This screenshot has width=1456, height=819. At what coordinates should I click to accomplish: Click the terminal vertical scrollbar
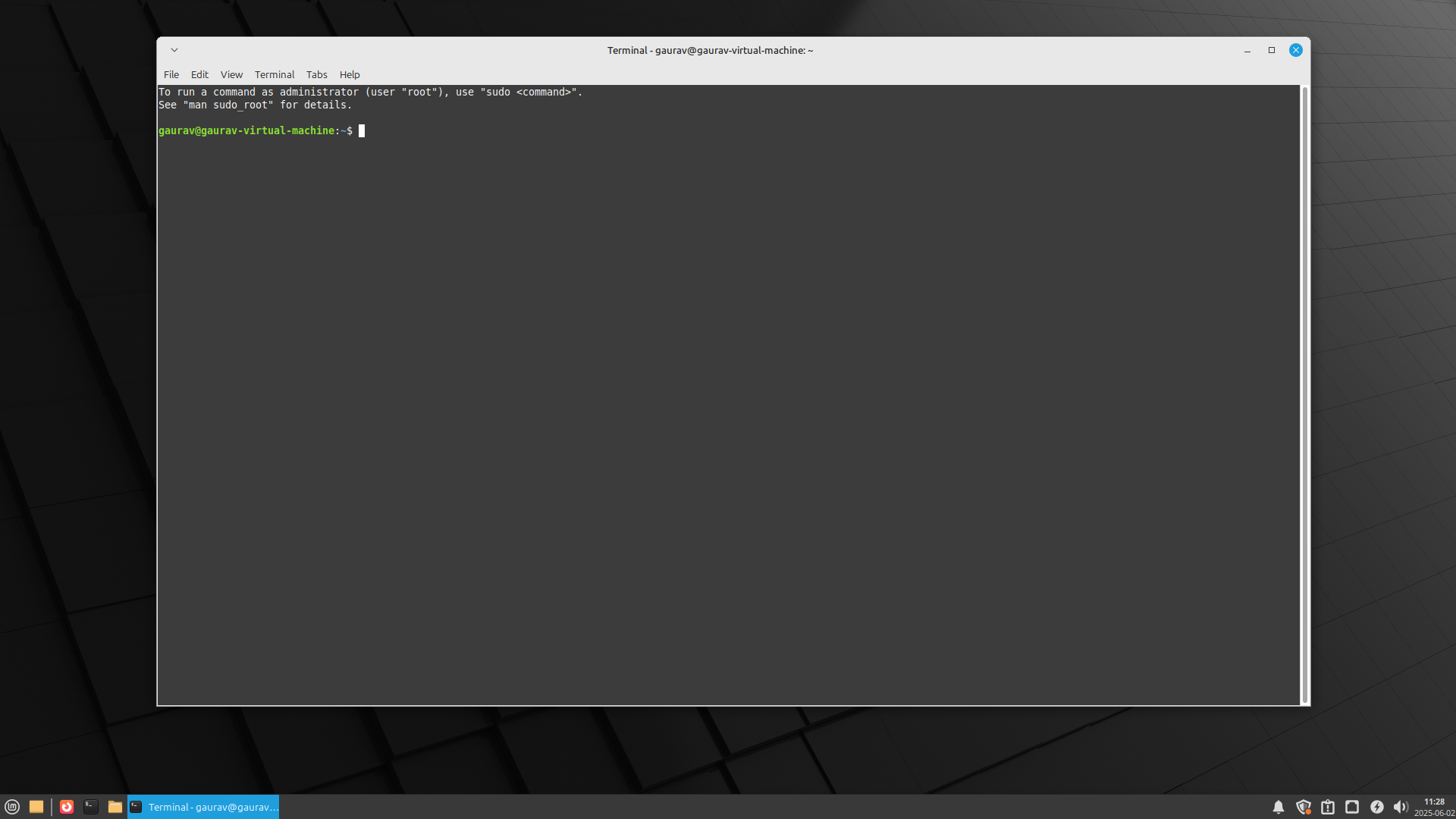pos(1305,395)
